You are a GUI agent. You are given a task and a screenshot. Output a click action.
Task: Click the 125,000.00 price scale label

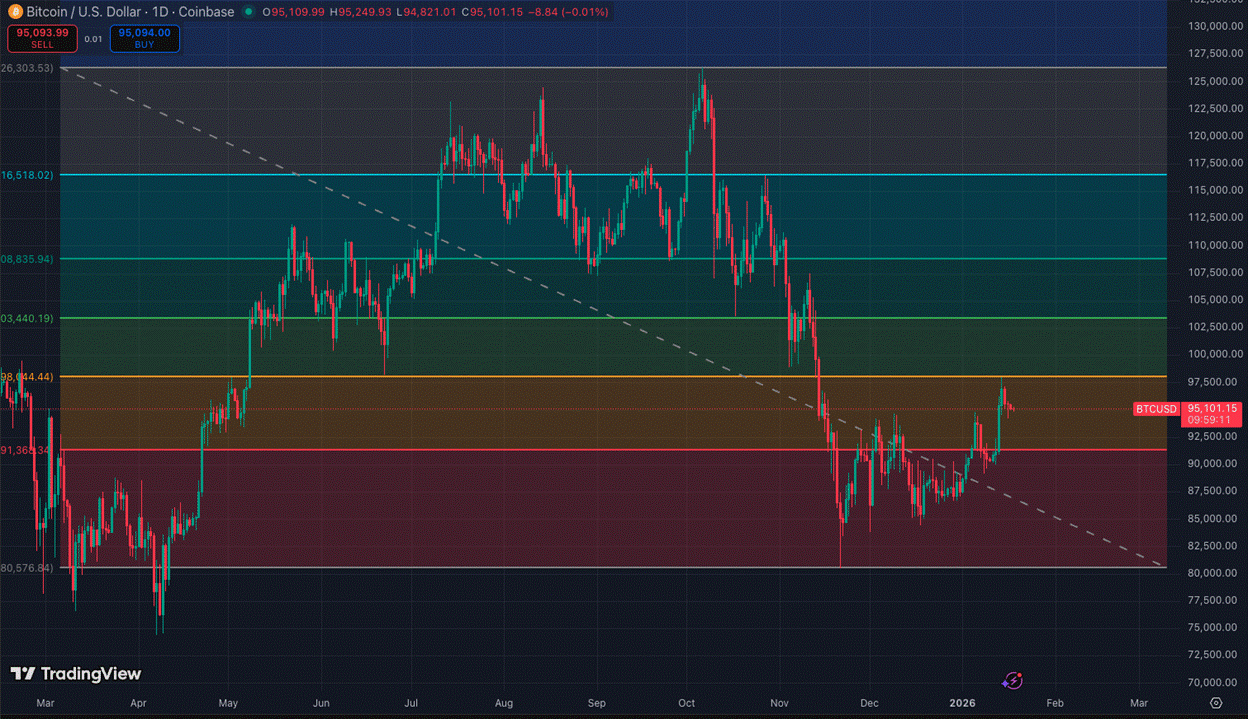pos(1213,81)
